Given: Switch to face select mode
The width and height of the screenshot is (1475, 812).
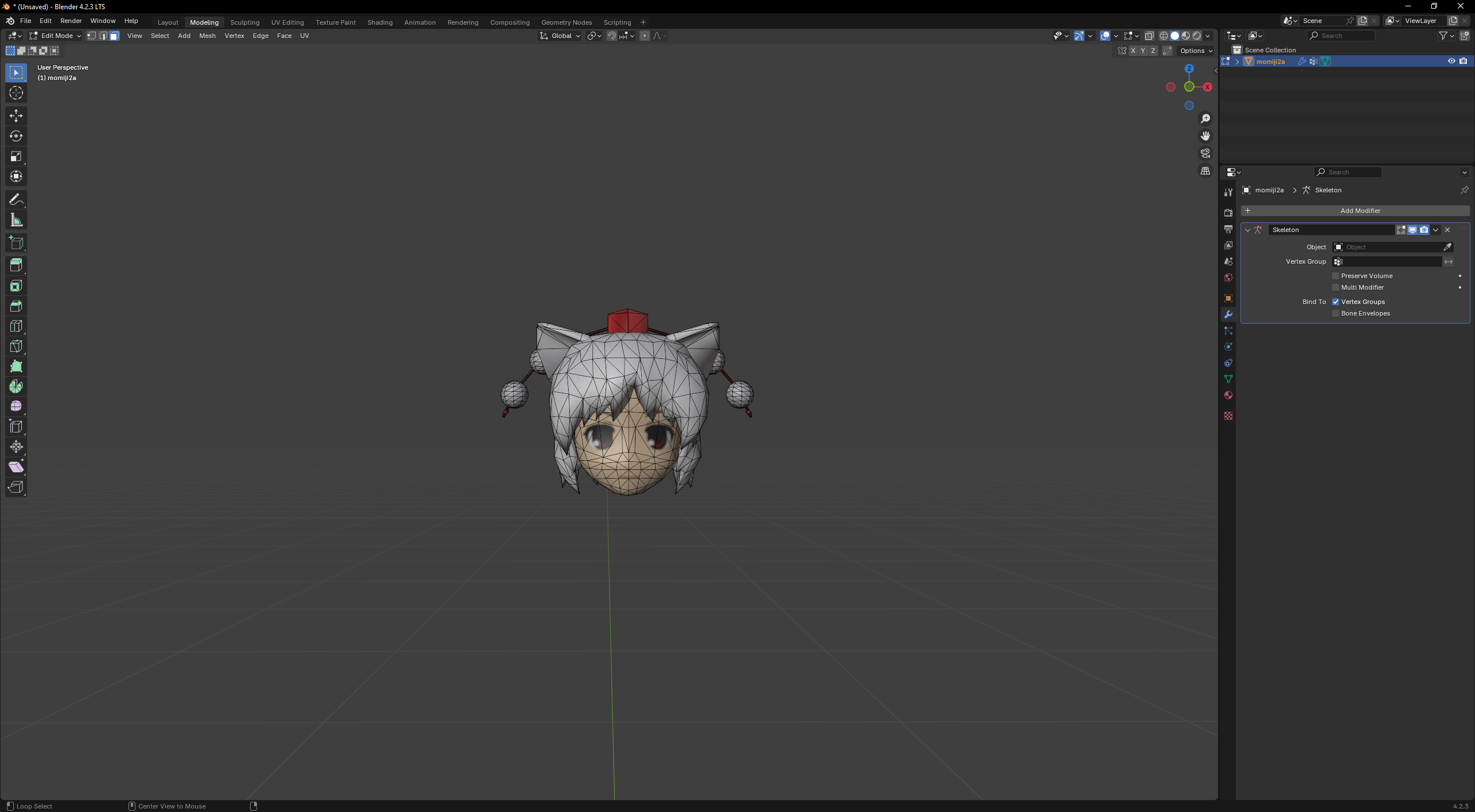Looking at the screenshot, I should coord(115,36).
